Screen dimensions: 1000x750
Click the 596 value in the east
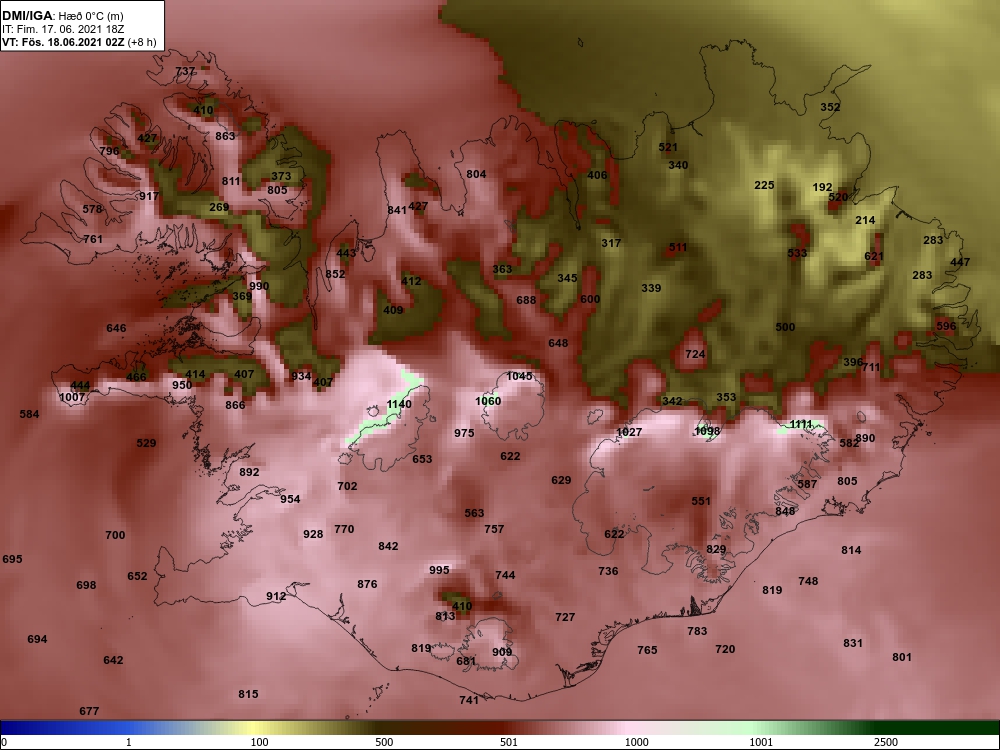click(x=946, y=325)
